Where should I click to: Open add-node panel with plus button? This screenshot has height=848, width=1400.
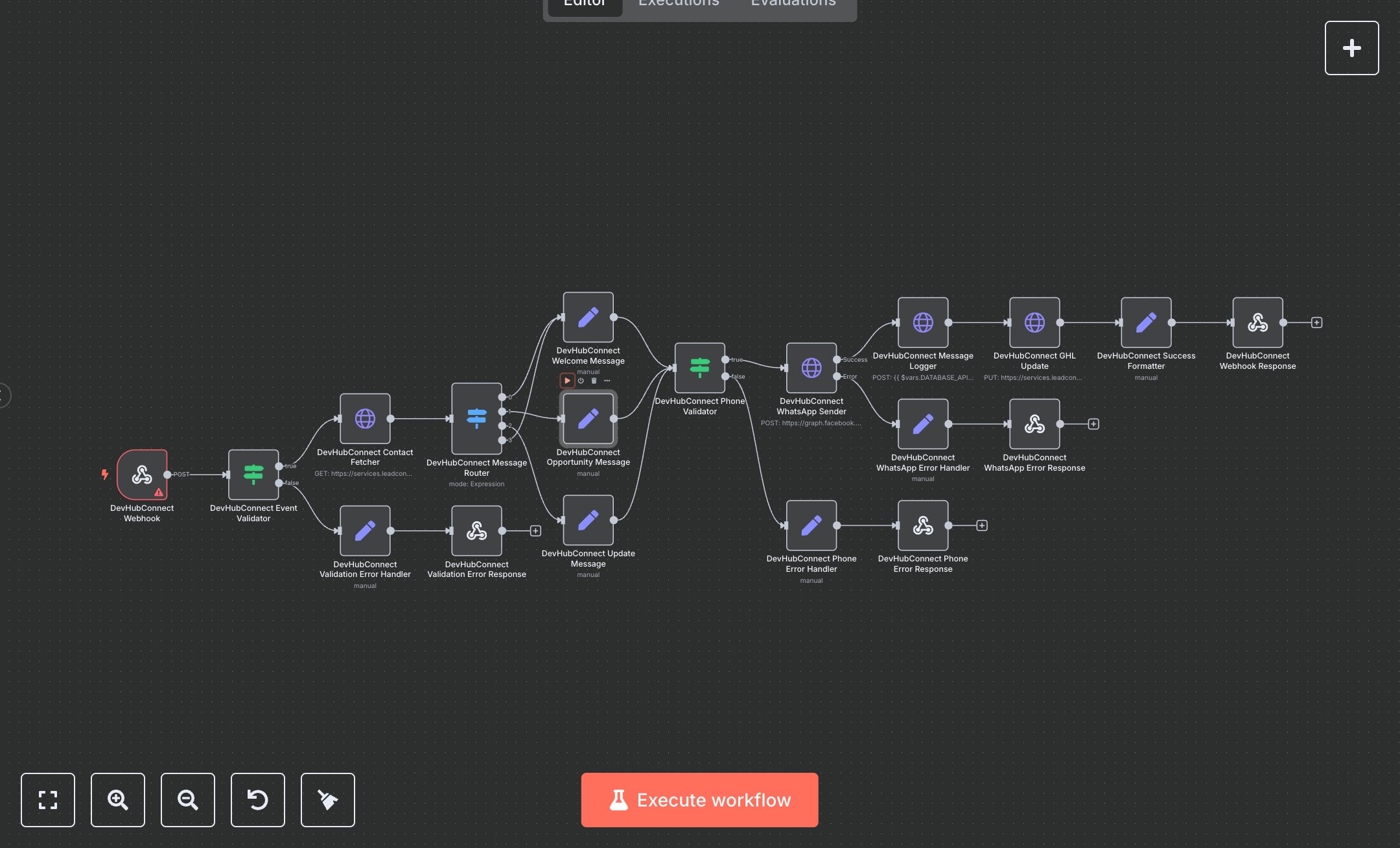[1351, 48]
